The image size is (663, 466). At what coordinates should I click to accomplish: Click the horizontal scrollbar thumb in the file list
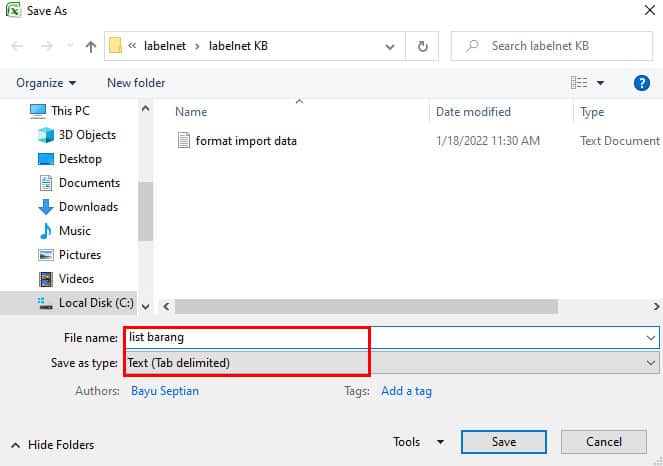(x=366, y=306)
